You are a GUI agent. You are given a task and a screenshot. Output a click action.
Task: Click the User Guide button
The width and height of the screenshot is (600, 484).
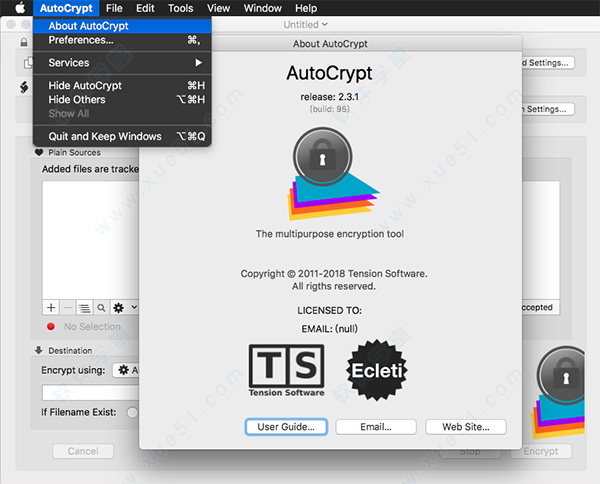click(286, 427)
